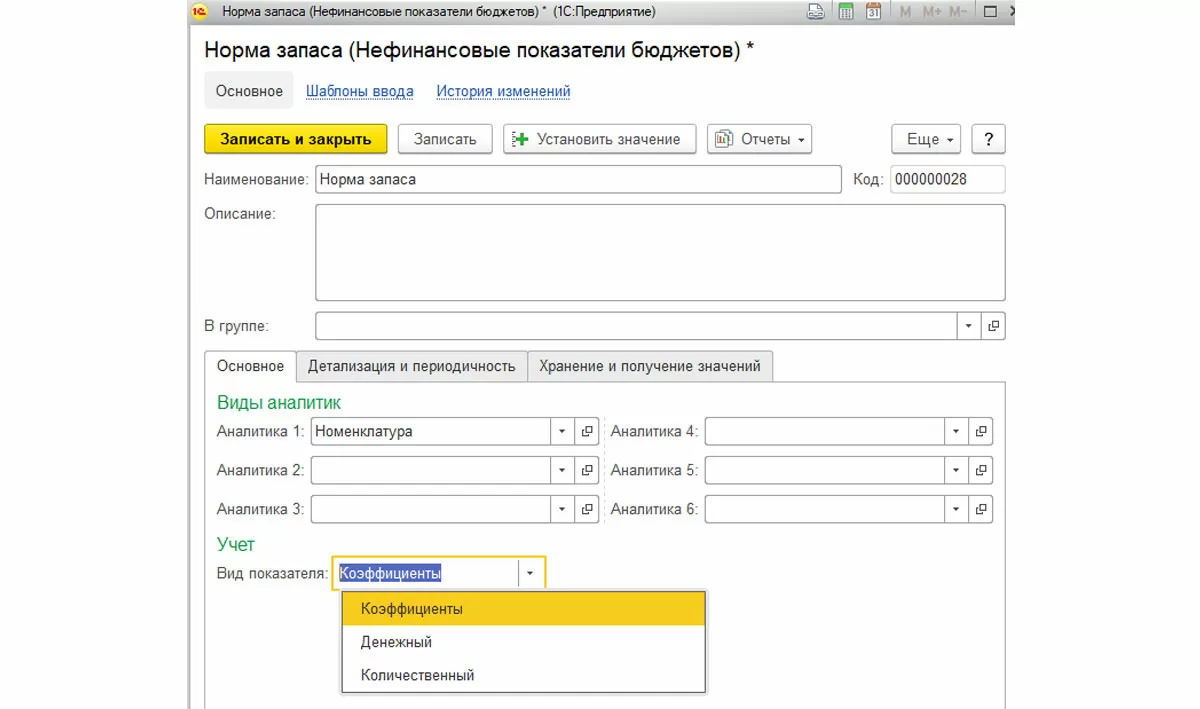Expand the Аналитика 5 dropdown arrow
The height and width of the screenshot is (709, 1200).
pos(957,470)
